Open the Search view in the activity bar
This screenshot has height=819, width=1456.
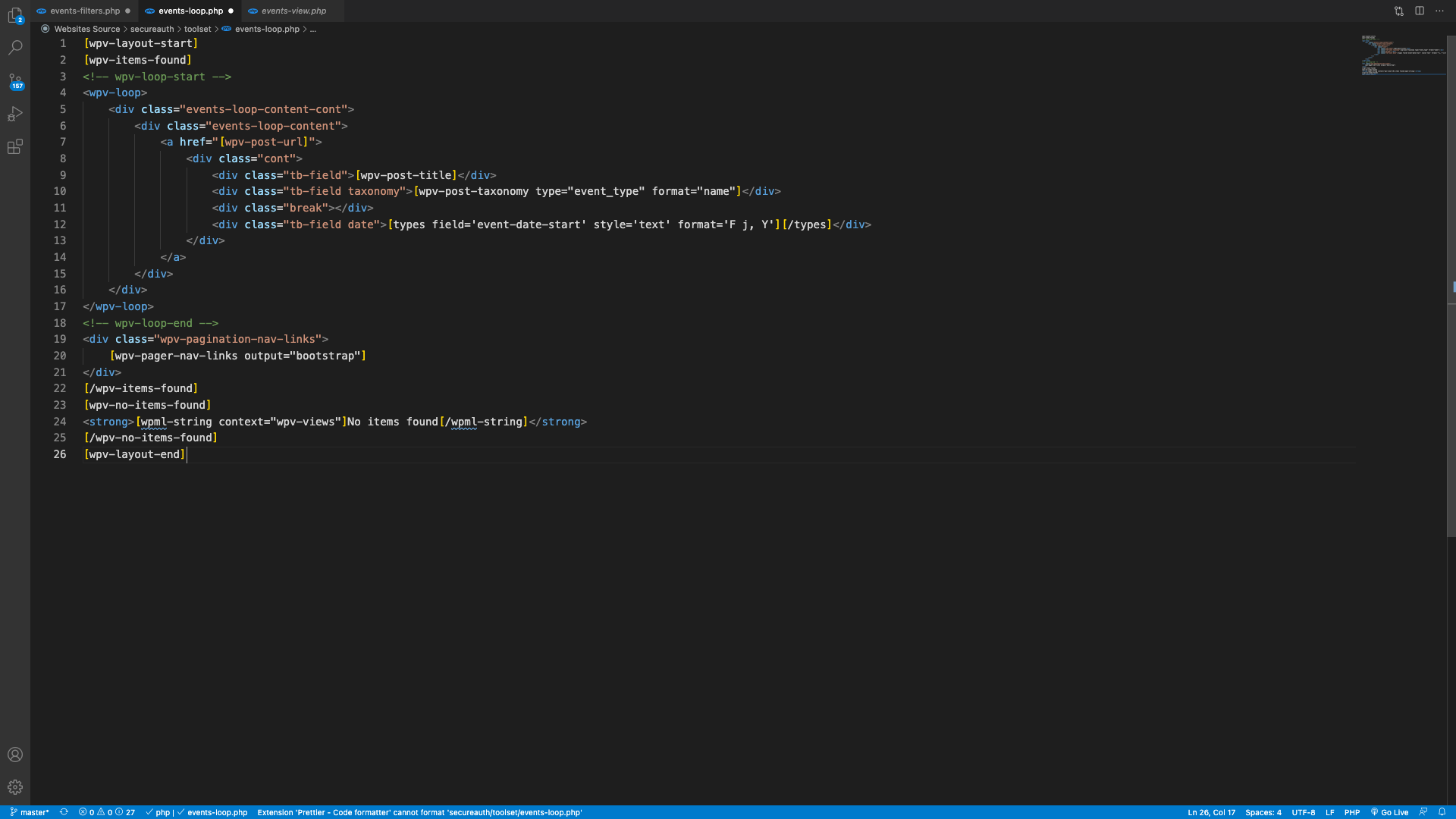coord(15,48)
